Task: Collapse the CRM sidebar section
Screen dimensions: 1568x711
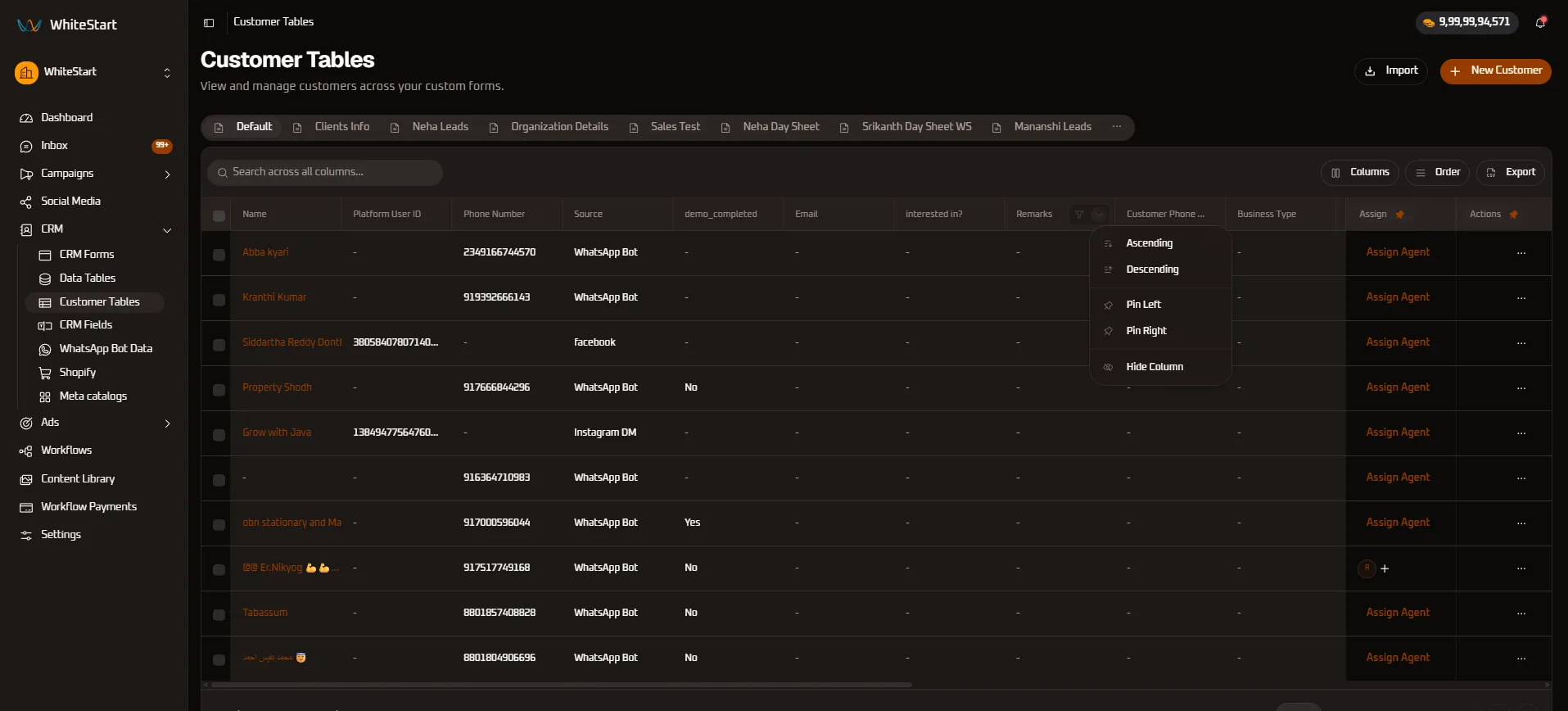Action: tap(167, 230)
